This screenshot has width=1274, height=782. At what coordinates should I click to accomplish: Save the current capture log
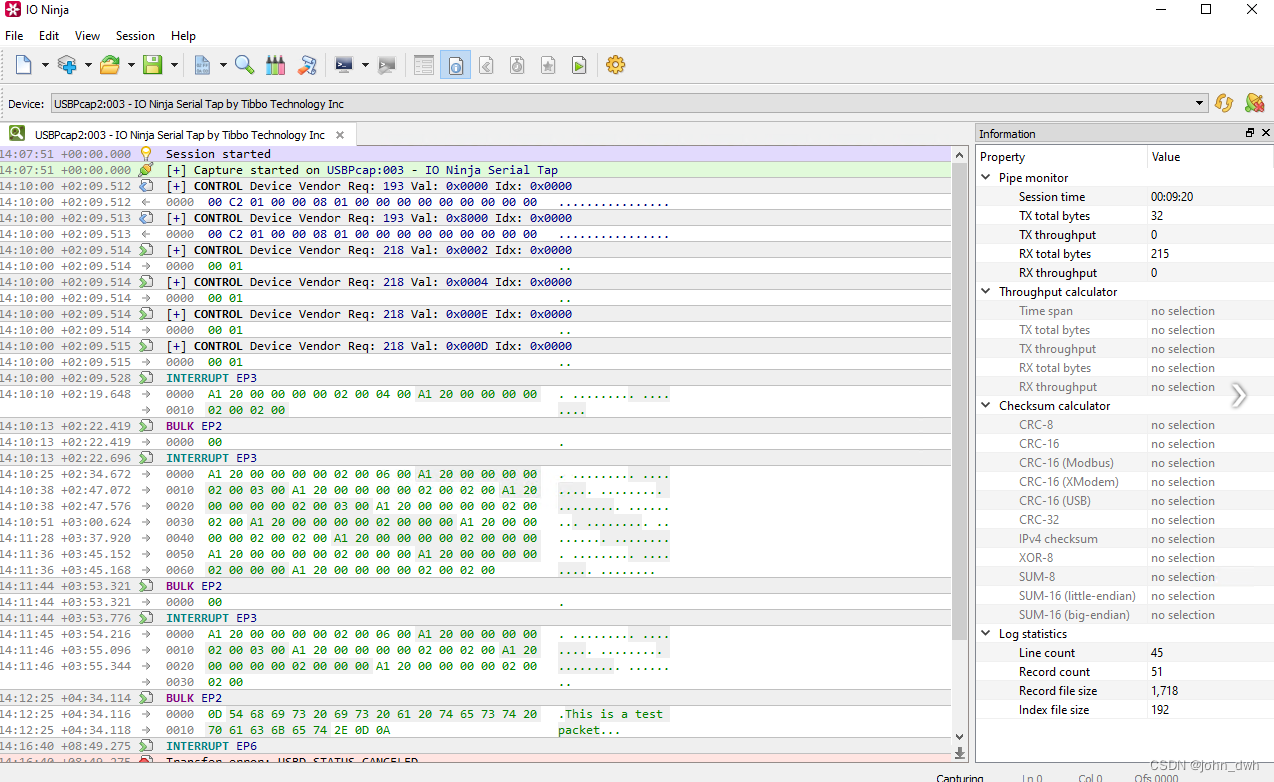click(151, 64)
